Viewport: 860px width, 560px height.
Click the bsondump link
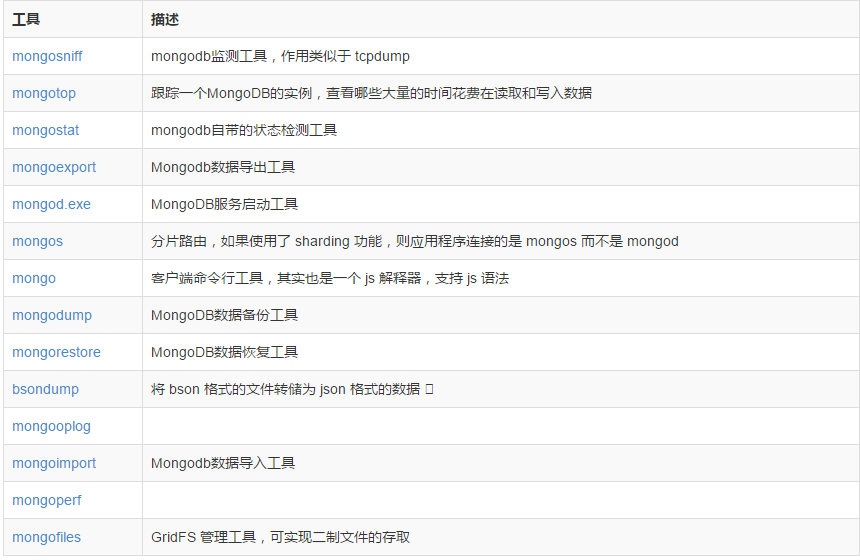tap(46, 389)
